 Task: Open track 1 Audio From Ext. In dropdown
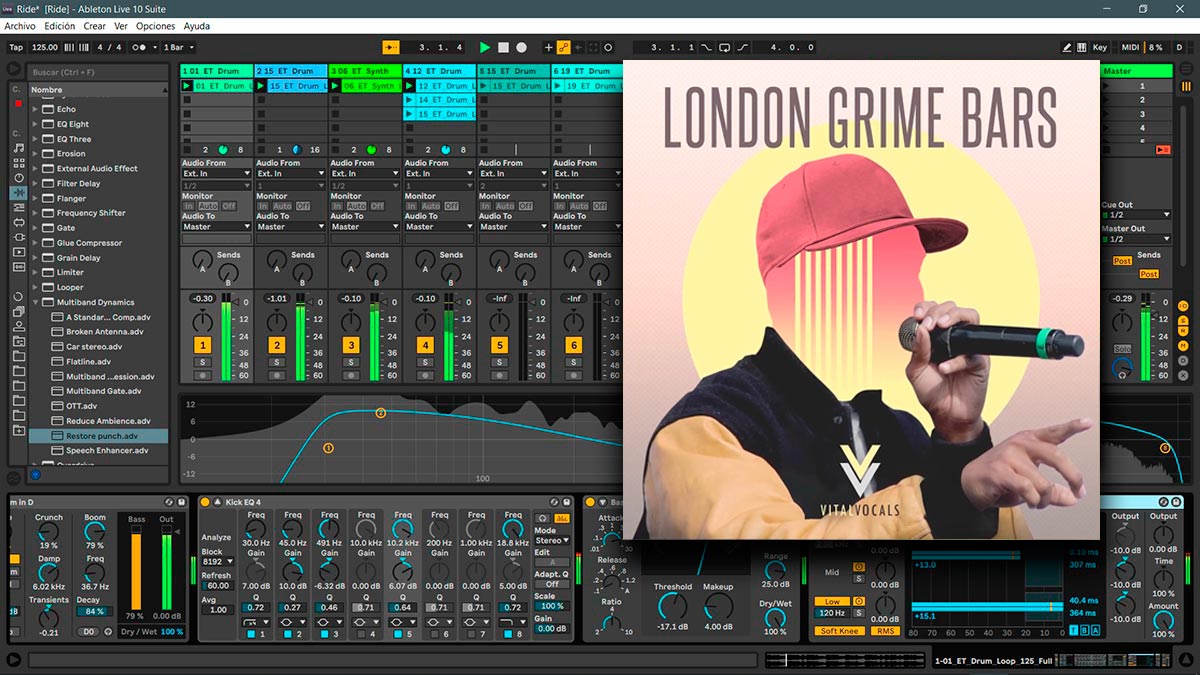[x=216, y=173]
